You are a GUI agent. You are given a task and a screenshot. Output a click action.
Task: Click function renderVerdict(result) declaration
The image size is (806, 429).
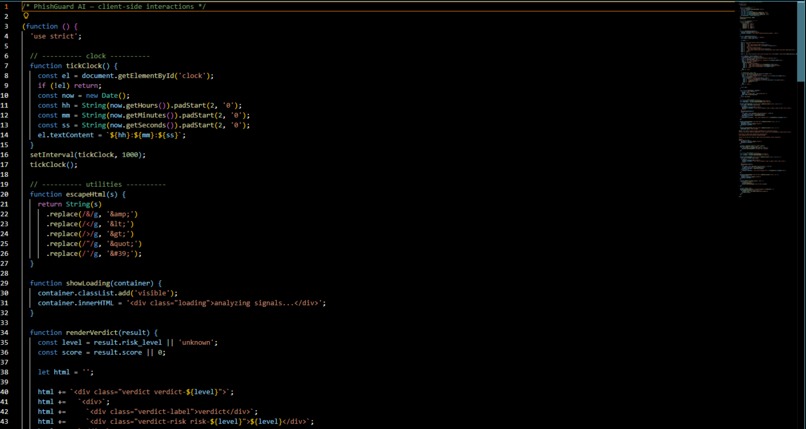point(94,332)
